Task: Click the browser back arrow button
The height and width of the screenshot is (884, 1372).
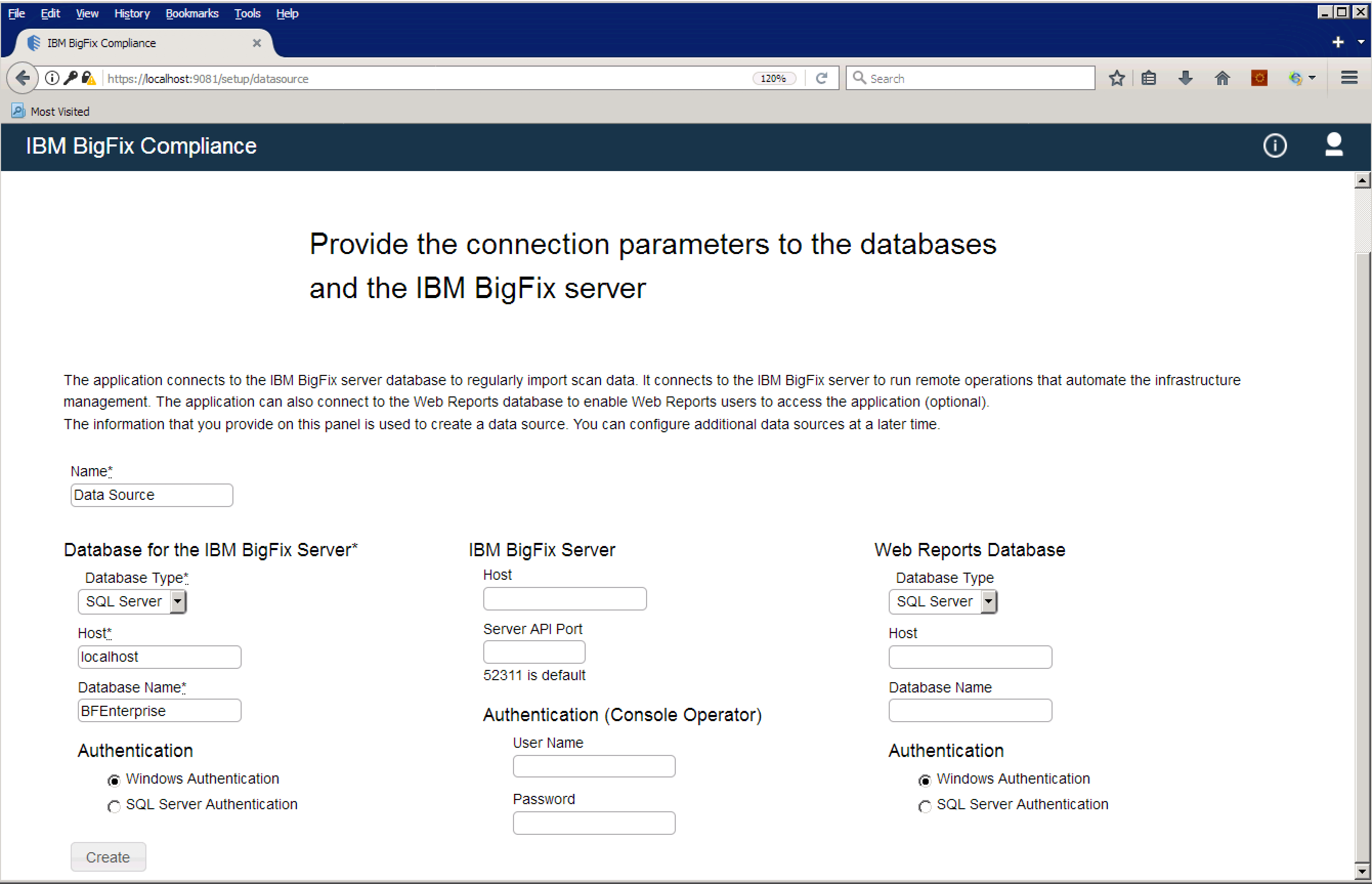Action: [23, 78]
